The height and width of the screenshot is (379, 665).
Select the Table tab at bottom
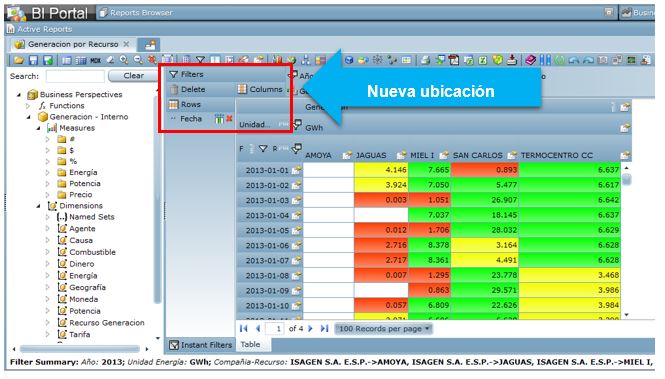250,345
